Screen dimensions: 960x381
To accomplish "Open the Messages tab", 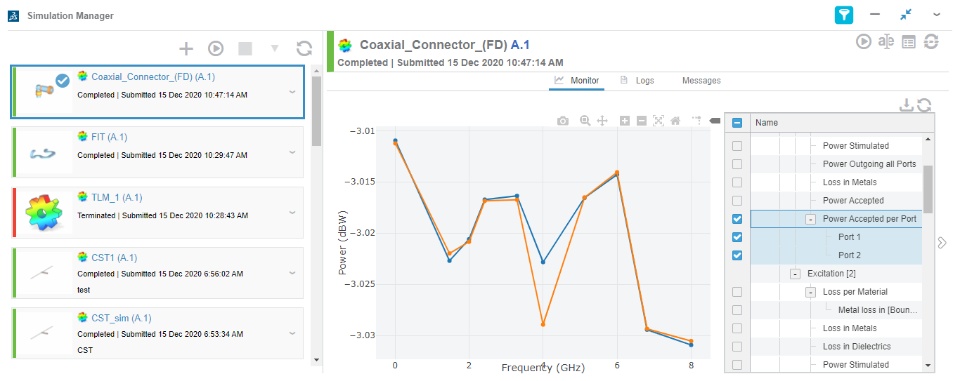I will (701, 80).
